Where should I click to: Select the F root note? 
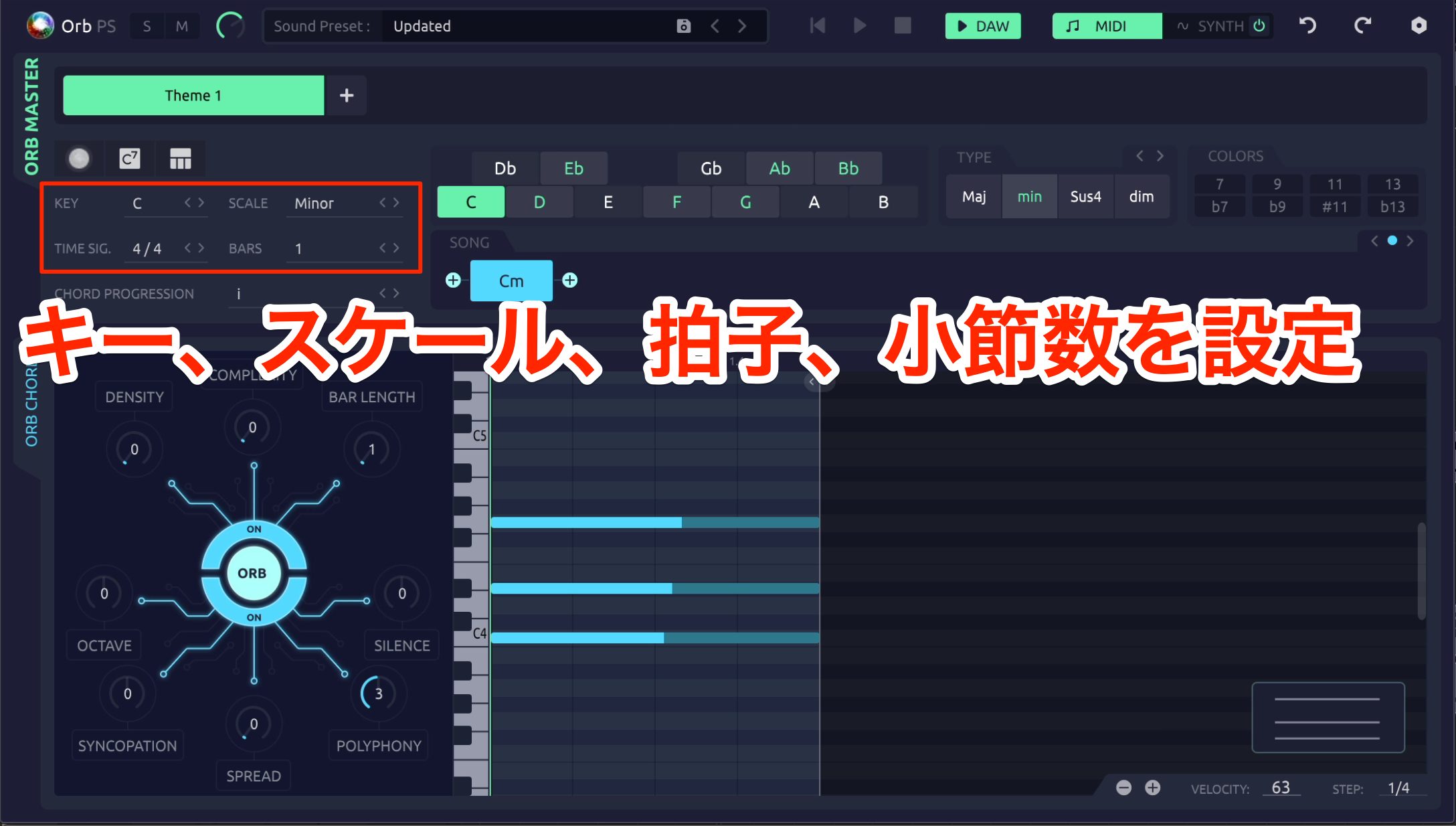pos(676,202)
